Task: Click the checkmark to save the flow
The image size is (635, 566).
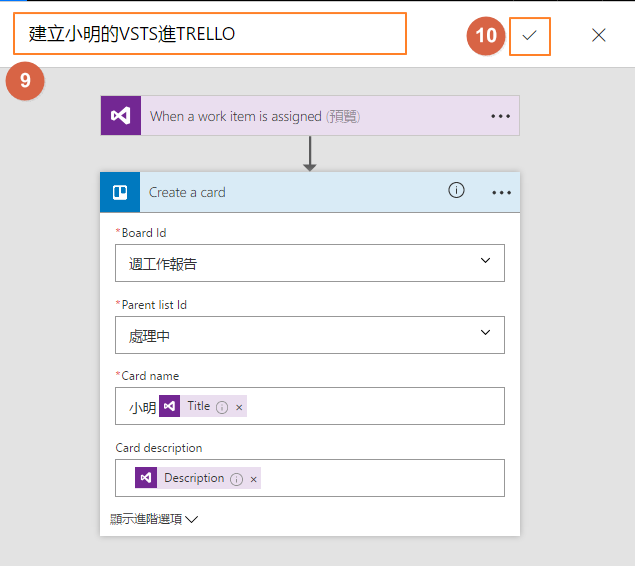Action: point(530,35)
